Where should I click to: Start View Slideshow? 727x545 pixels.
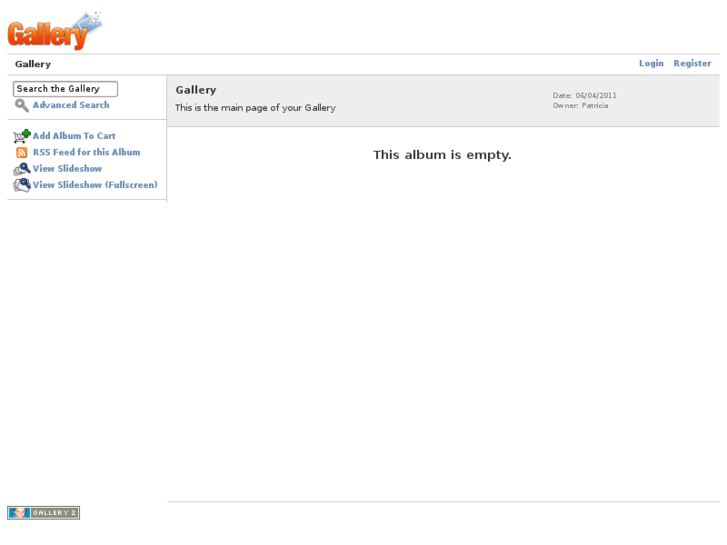[x=67, y=168]
